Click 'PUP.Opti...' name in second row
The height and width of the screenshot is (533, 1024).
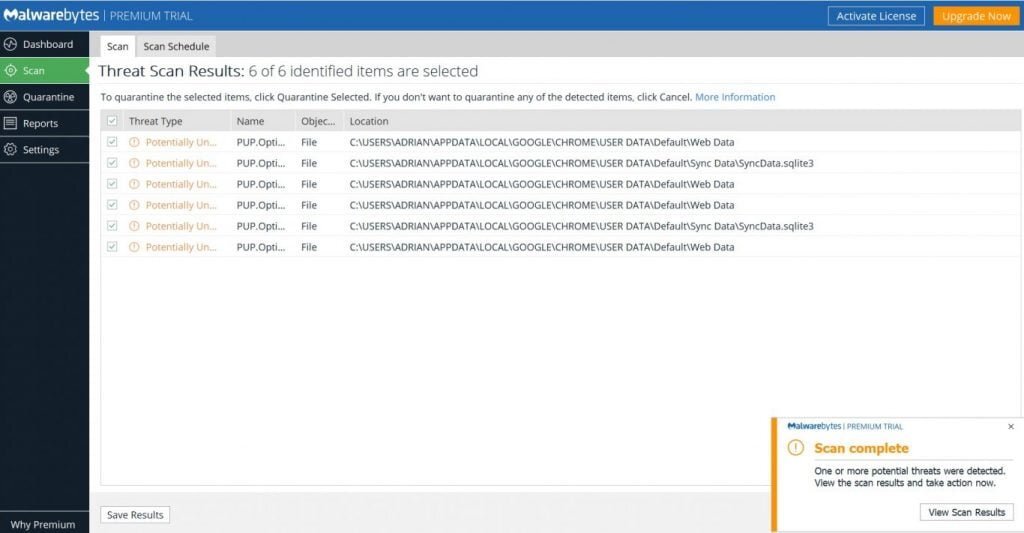click(261, 163)
